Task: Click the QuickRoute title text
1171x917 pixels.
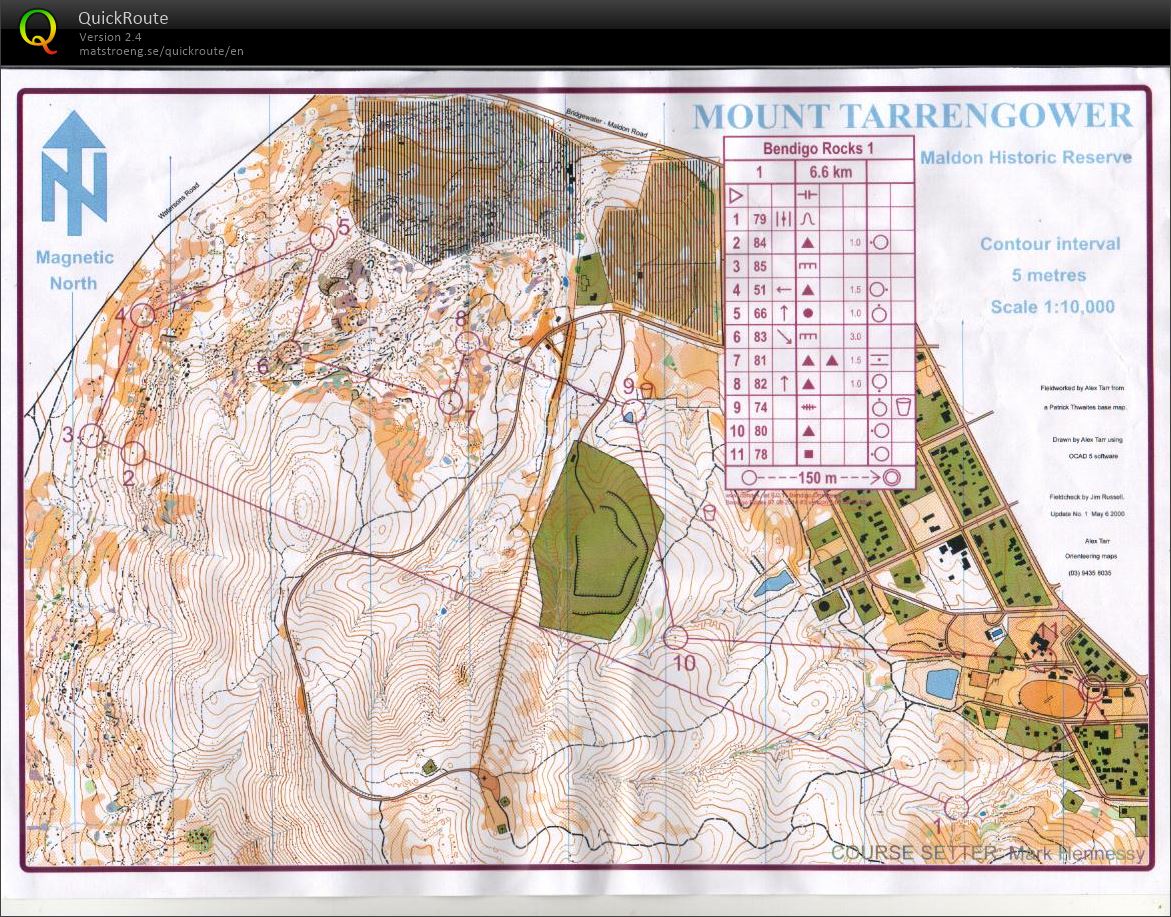Action: coord(123,18)
